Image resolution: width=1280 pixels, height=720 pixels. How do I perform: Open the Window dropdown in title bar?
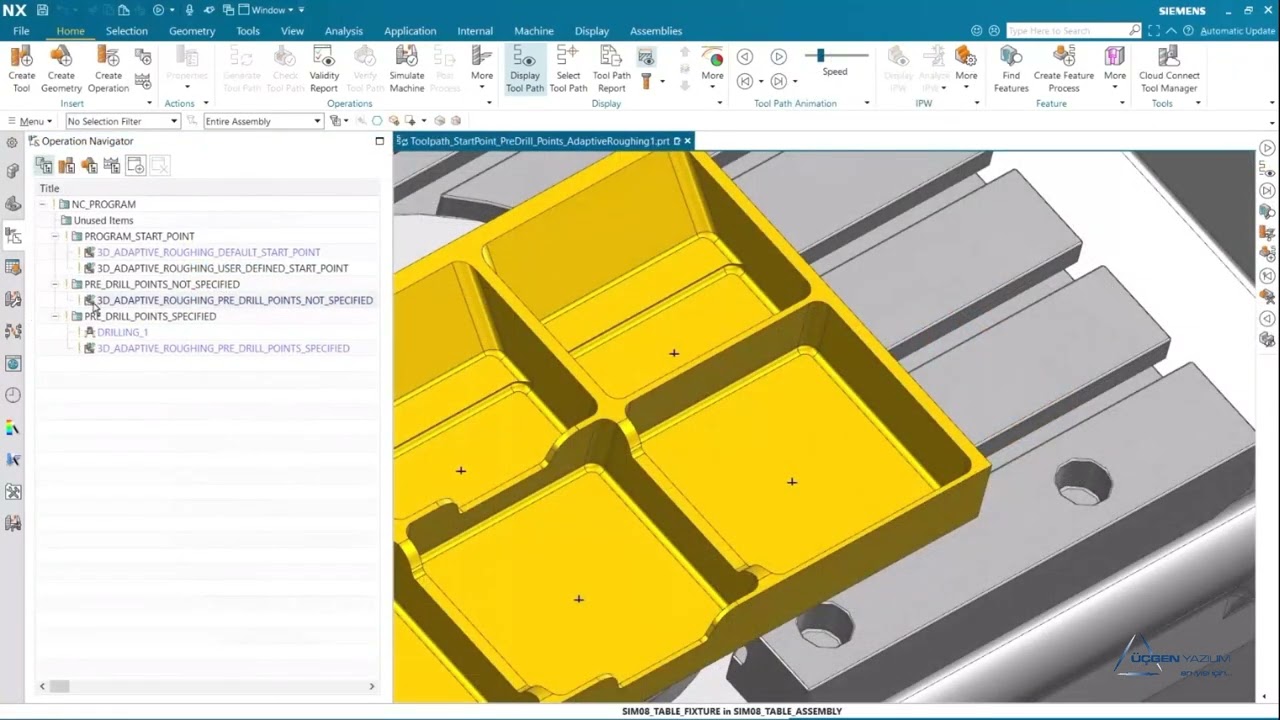(x=272, y=10)
